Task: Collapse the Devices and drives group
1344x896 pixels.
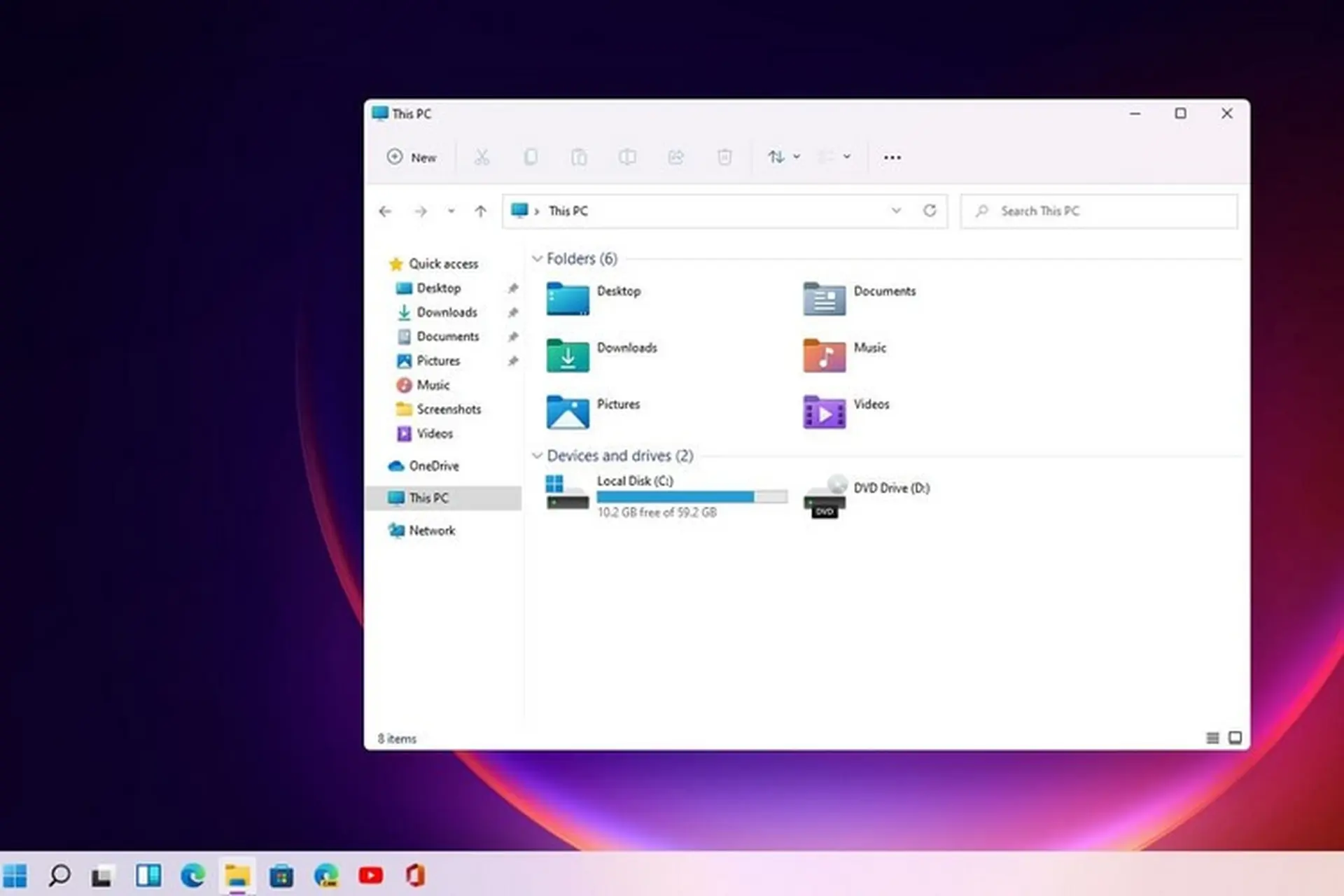Action: (x=537, y=456)
